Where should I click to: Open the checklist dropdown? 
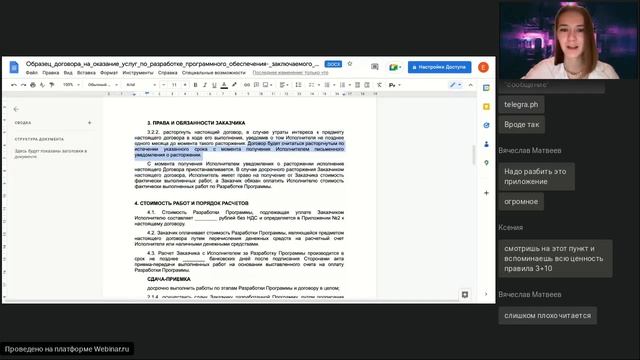(x=314, y=85)
